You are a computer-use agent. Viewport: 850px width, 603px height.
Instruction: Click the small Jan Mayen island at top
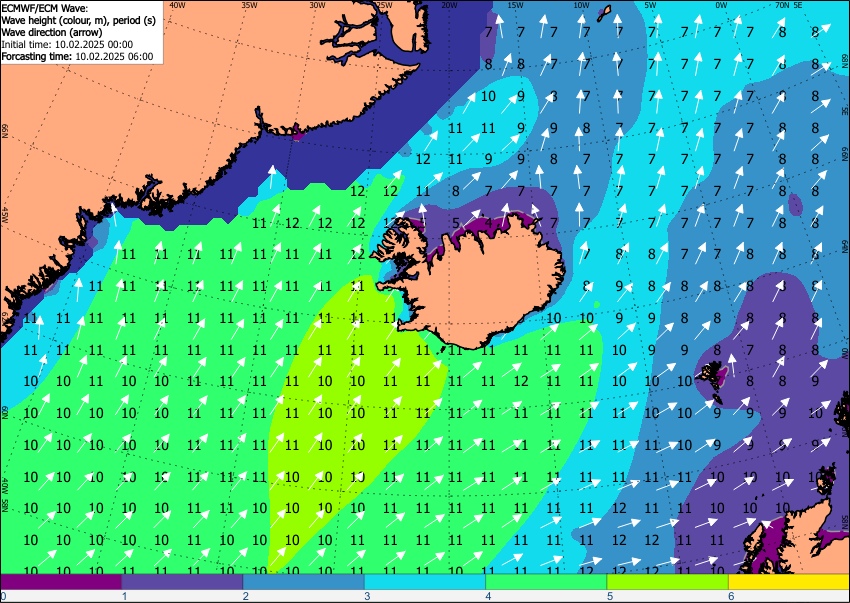pyautogui.click(x=604, y=14)
